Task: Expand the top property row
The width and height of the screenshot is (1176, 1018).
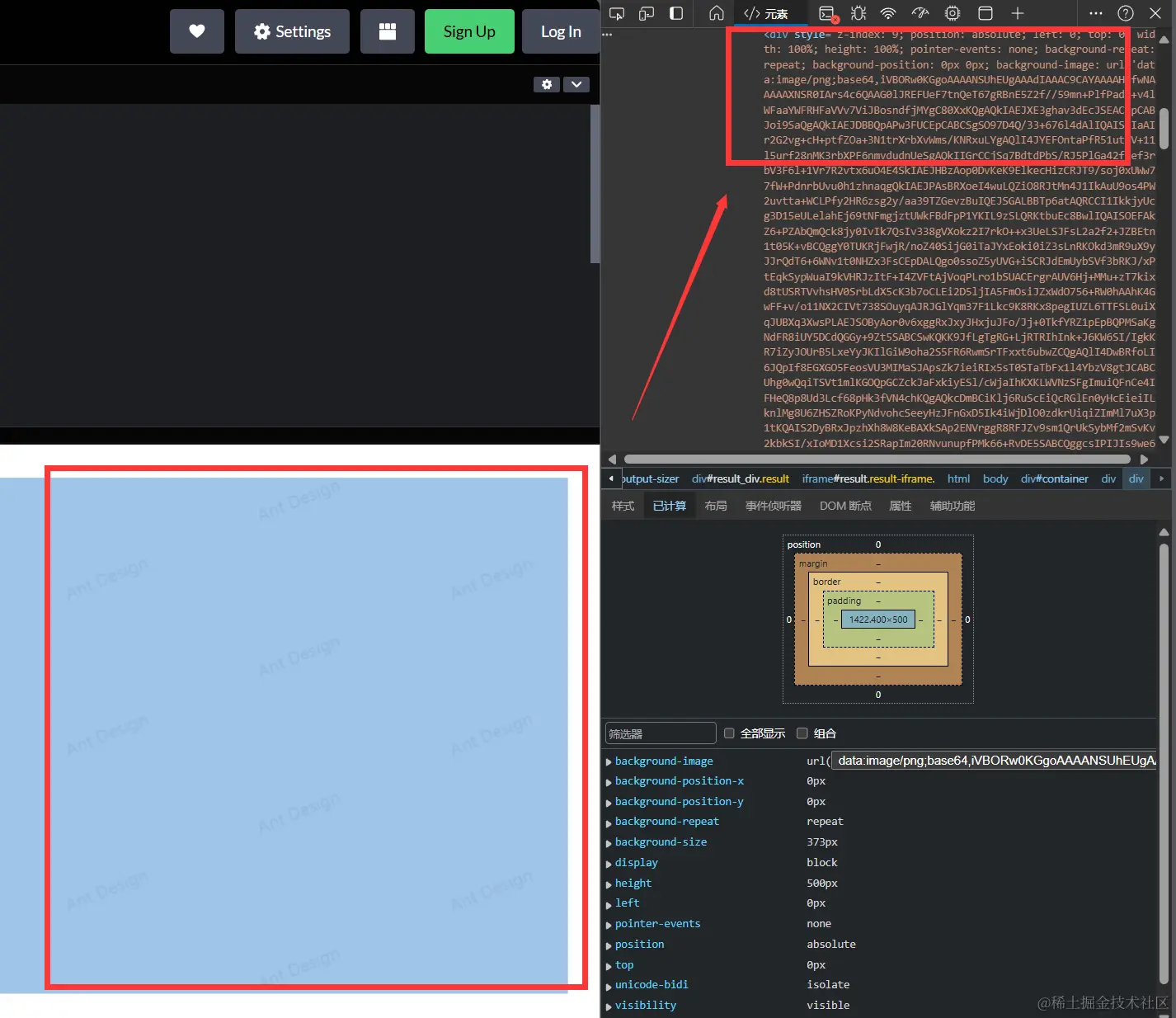Action: pyautogui.click(x=609, y=966)
